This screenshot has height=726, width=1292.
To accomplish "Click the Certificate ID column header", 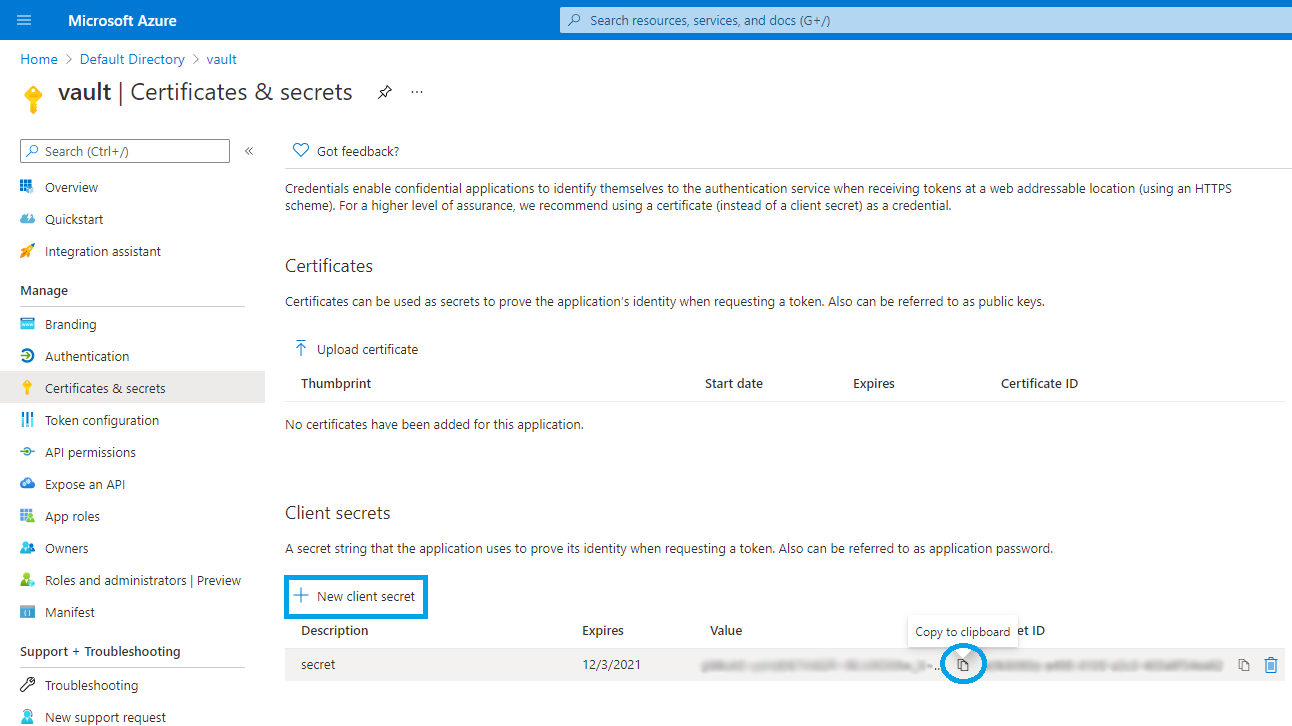I will coord(1039,383).
